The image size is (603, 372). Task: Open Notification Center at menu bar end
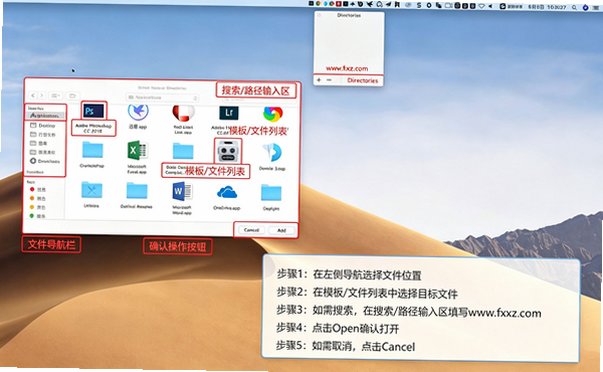pyautogui.click(x=595, y=7)
